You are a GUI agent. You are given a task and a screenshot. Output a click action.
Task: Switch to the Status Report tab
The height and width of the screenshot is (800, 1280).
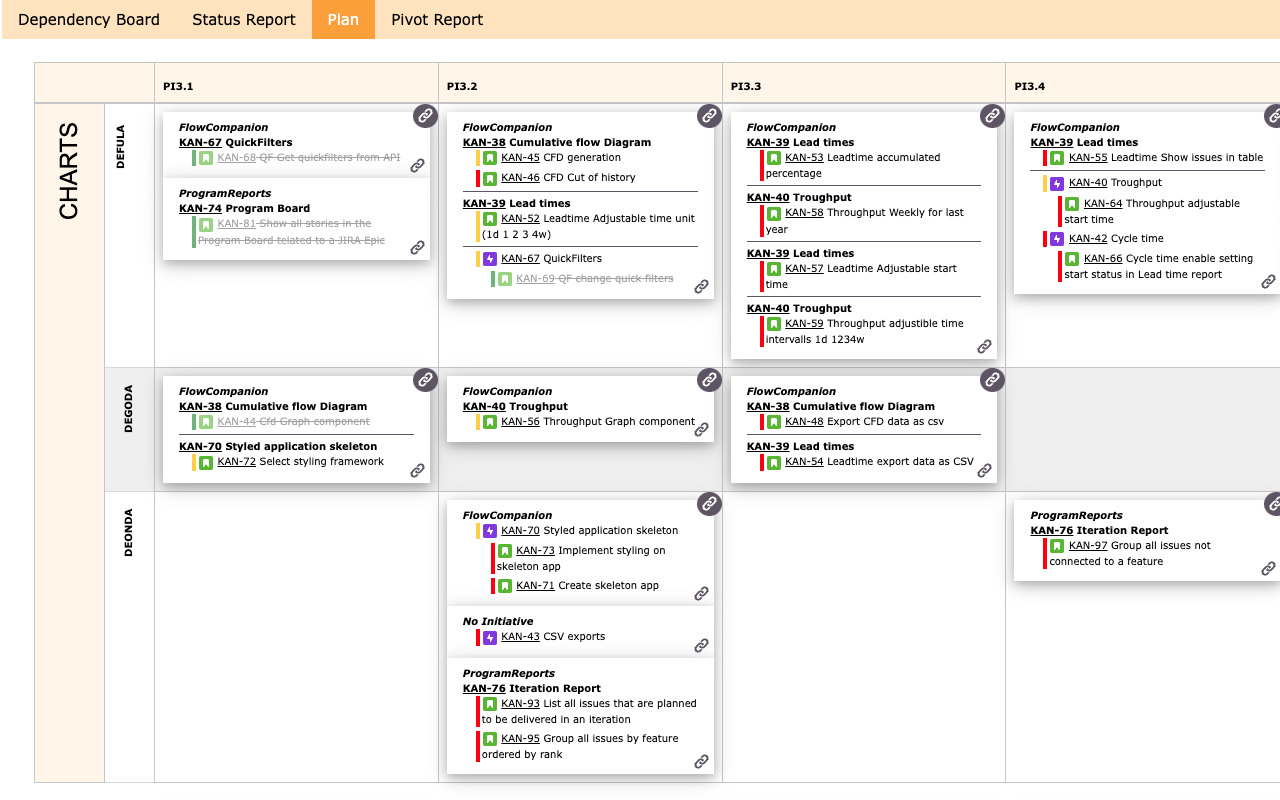(243, 19)
